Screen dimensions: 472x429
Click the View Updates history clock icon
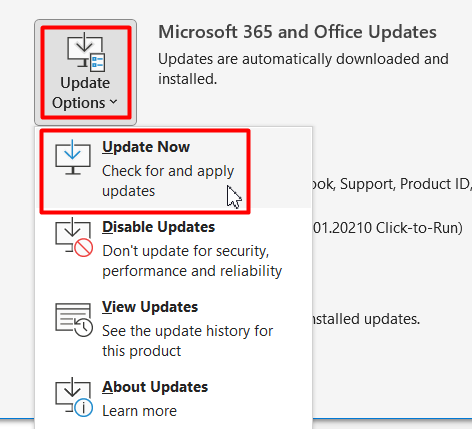[83, 327]
